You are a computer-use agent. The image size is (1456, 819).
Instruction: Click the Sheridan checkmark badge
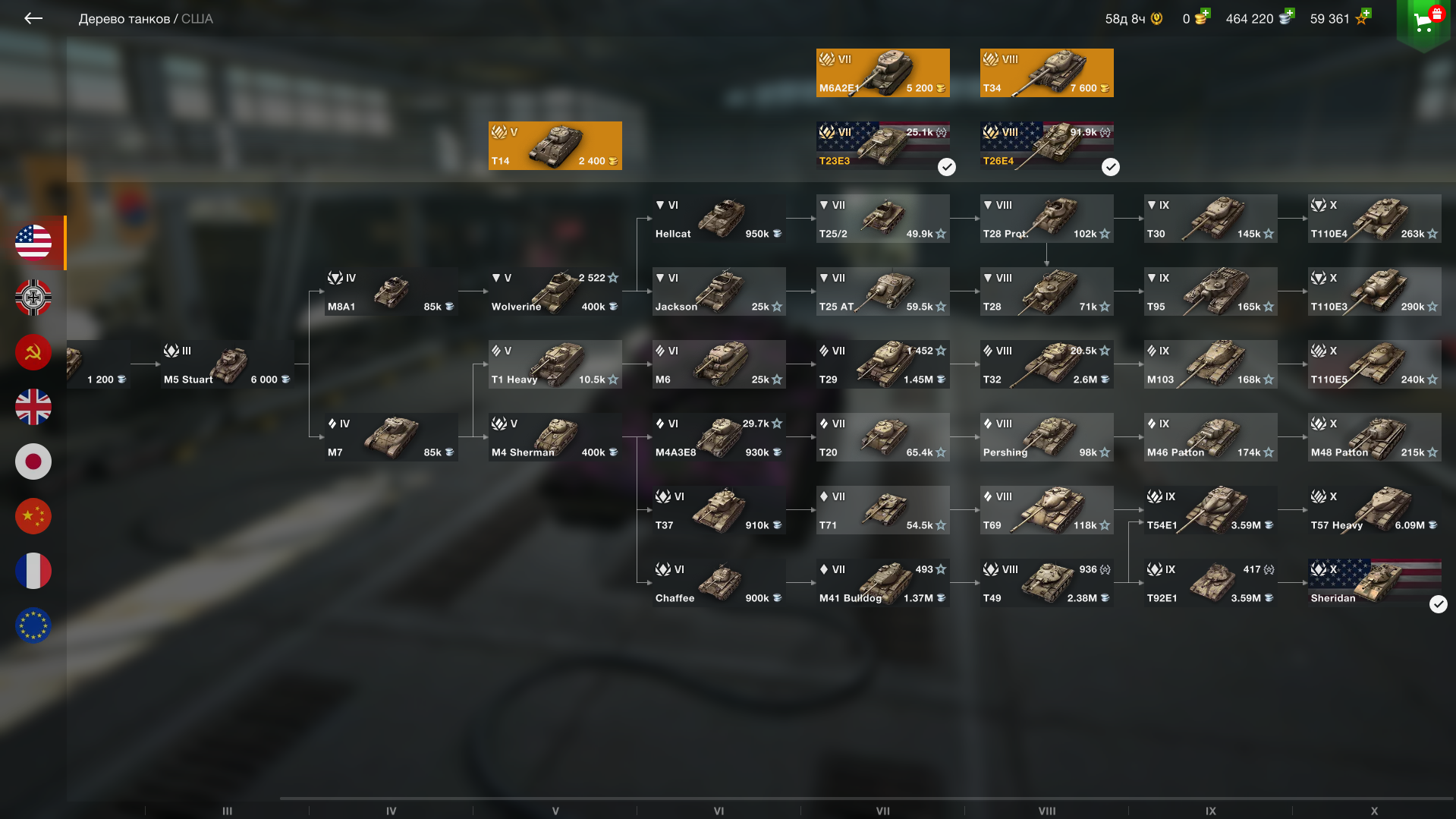pos(1439,604)
